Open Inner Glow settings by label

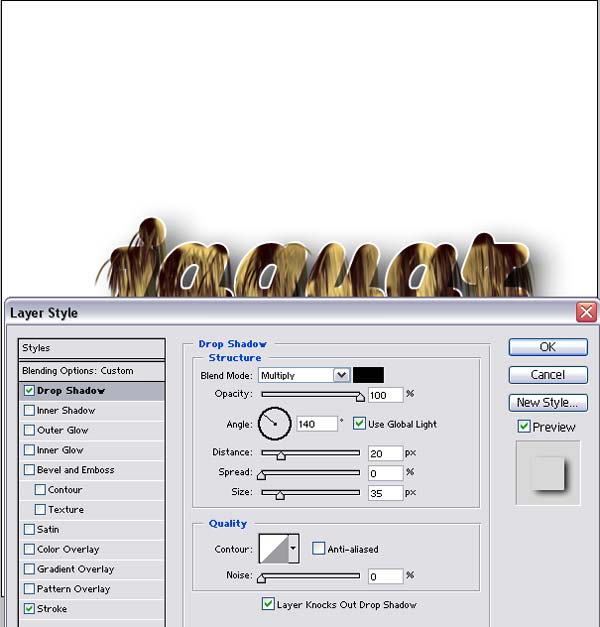point(60,450)
